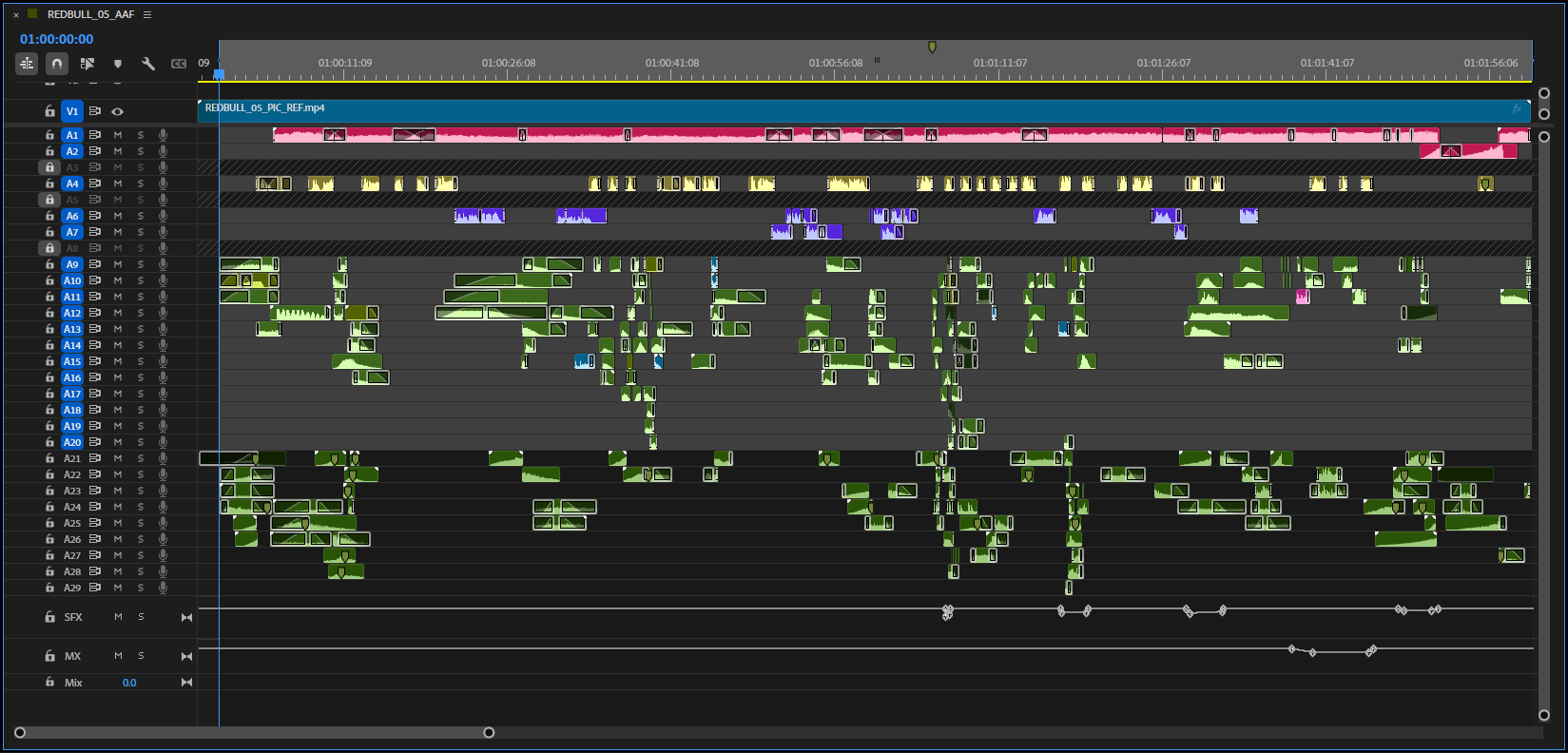Click voice-over record mic on A6
Screen dimensions: 1568x753
pos(164,216)
